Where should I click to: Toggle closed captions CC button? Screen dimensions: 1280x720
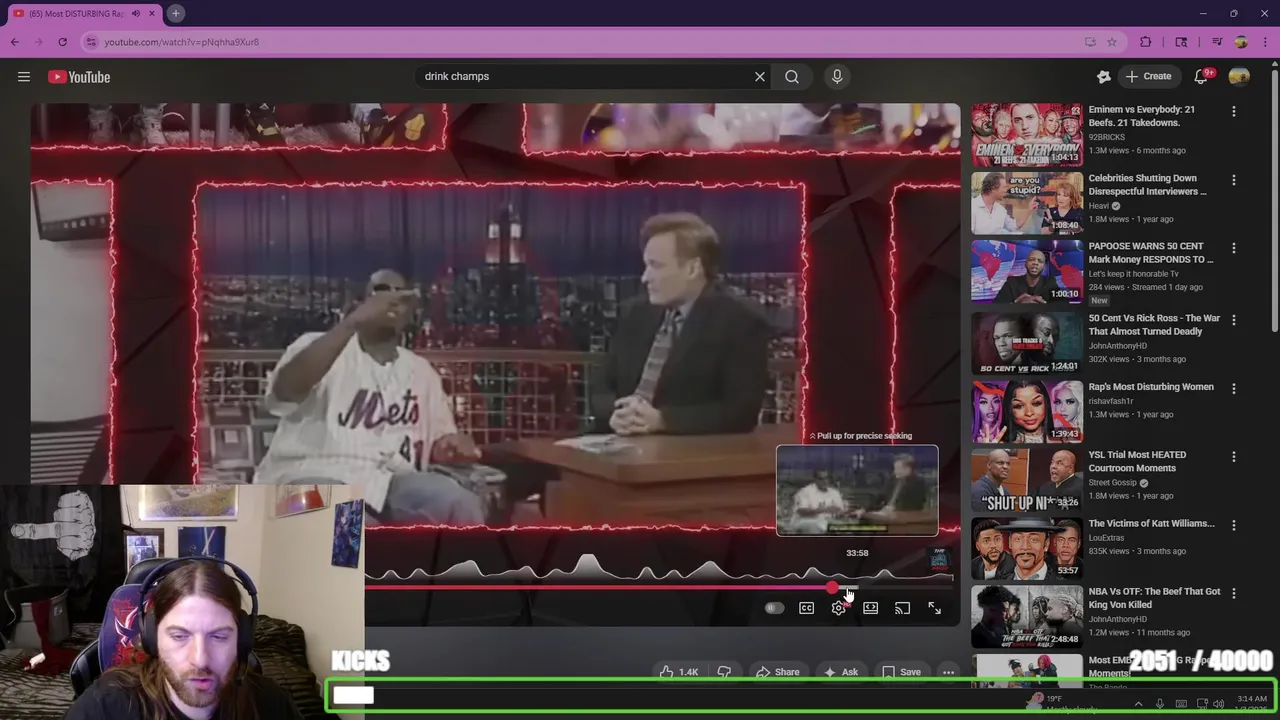click(807, 608)
